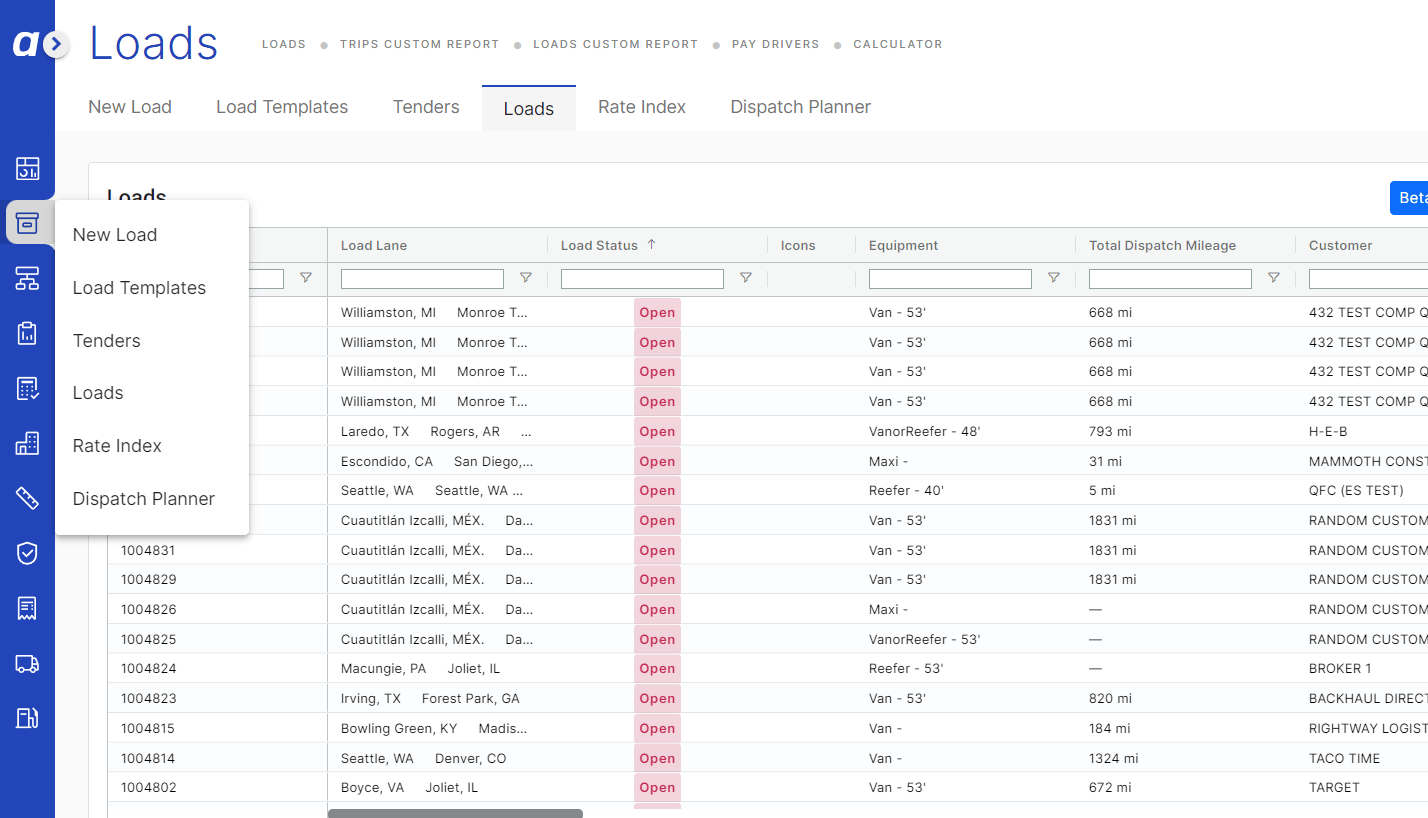
Task: Click the Load Status filter input
Action: 642,278
